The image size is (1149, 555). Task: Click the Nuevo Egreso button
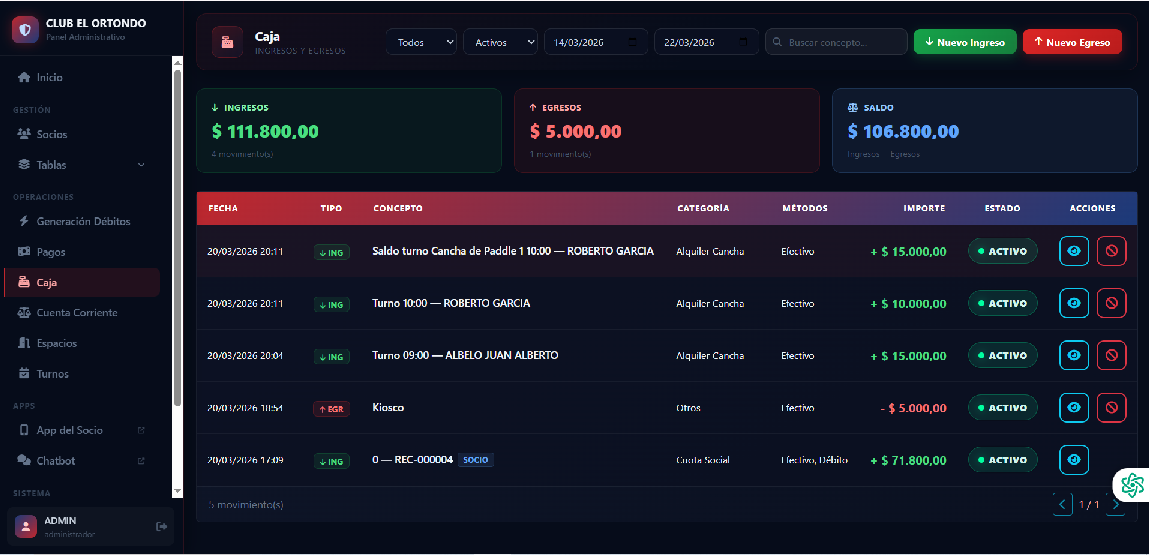point(1072,42)
